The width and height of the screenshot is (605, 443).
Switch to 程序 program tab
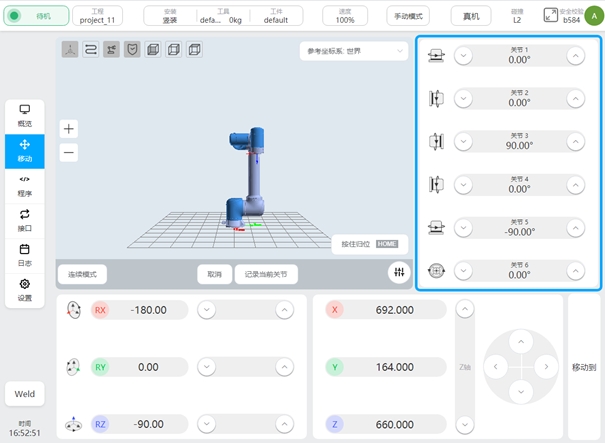(x=25, y=185)
